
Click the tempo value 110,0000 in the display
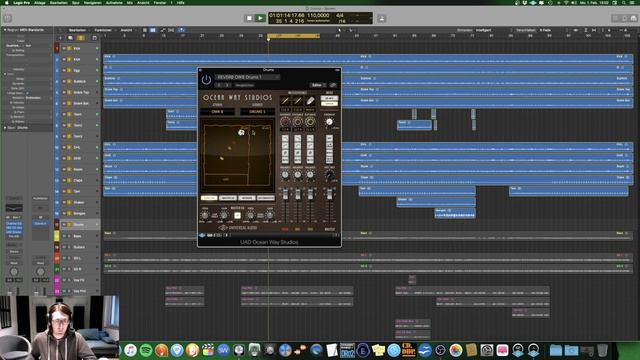pyautogui.click(x=318, y=15)
